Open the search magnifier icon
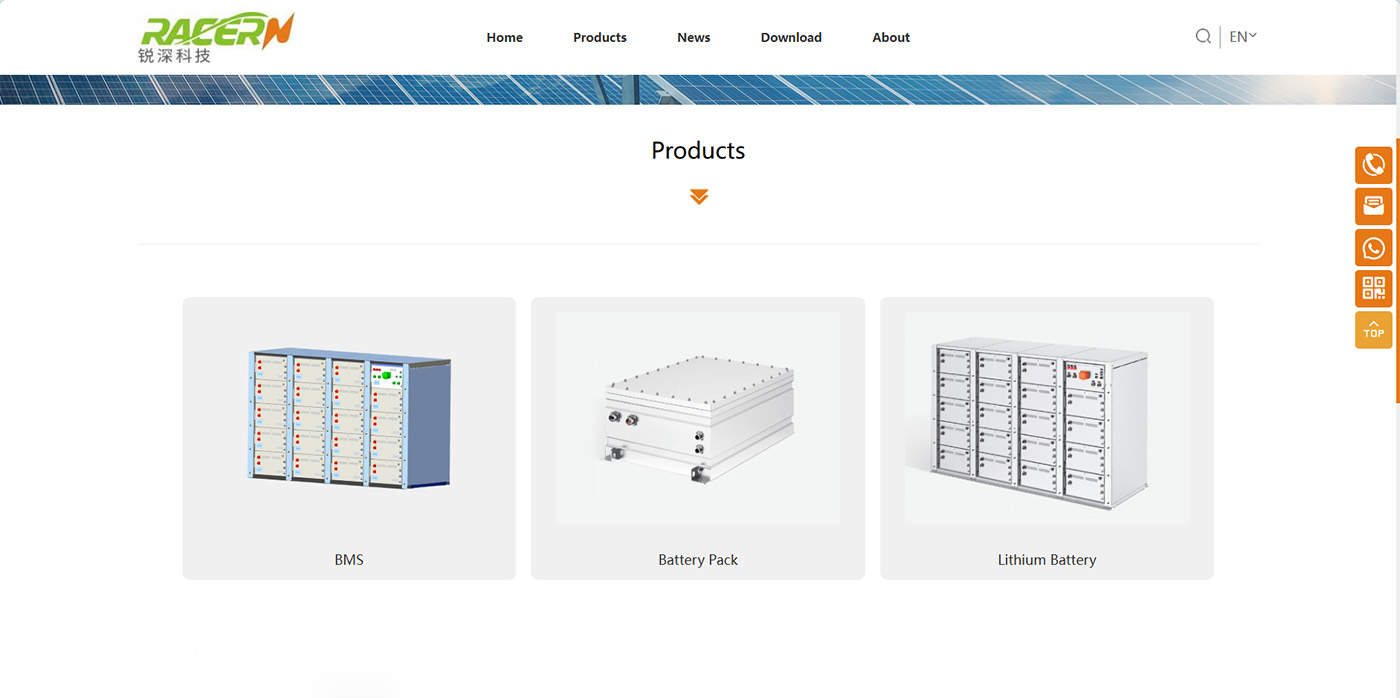1400x698 pixels. click(1203, 37)
